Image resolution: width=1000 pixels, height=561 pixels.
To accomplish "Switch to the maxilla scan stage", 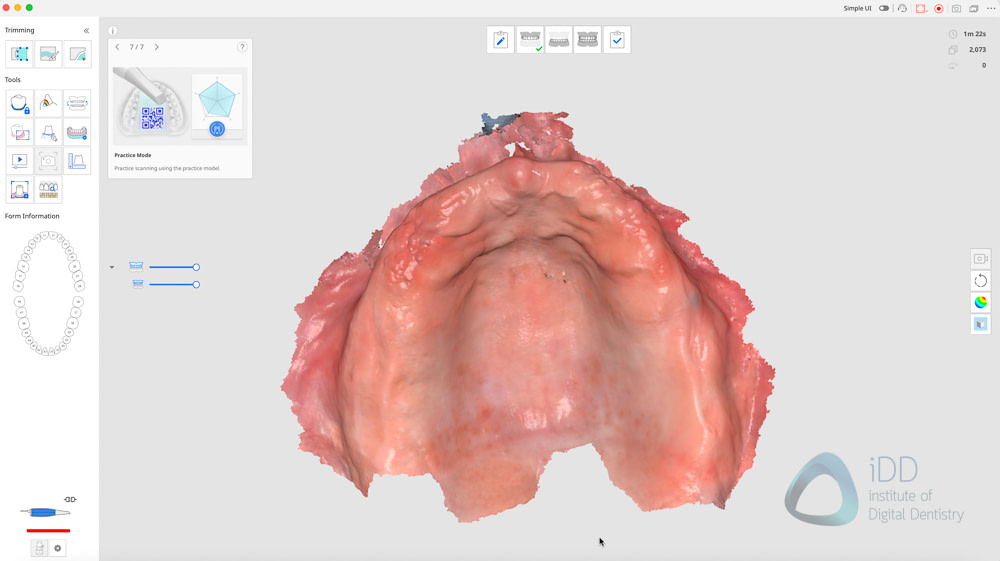I will [530, 40].
